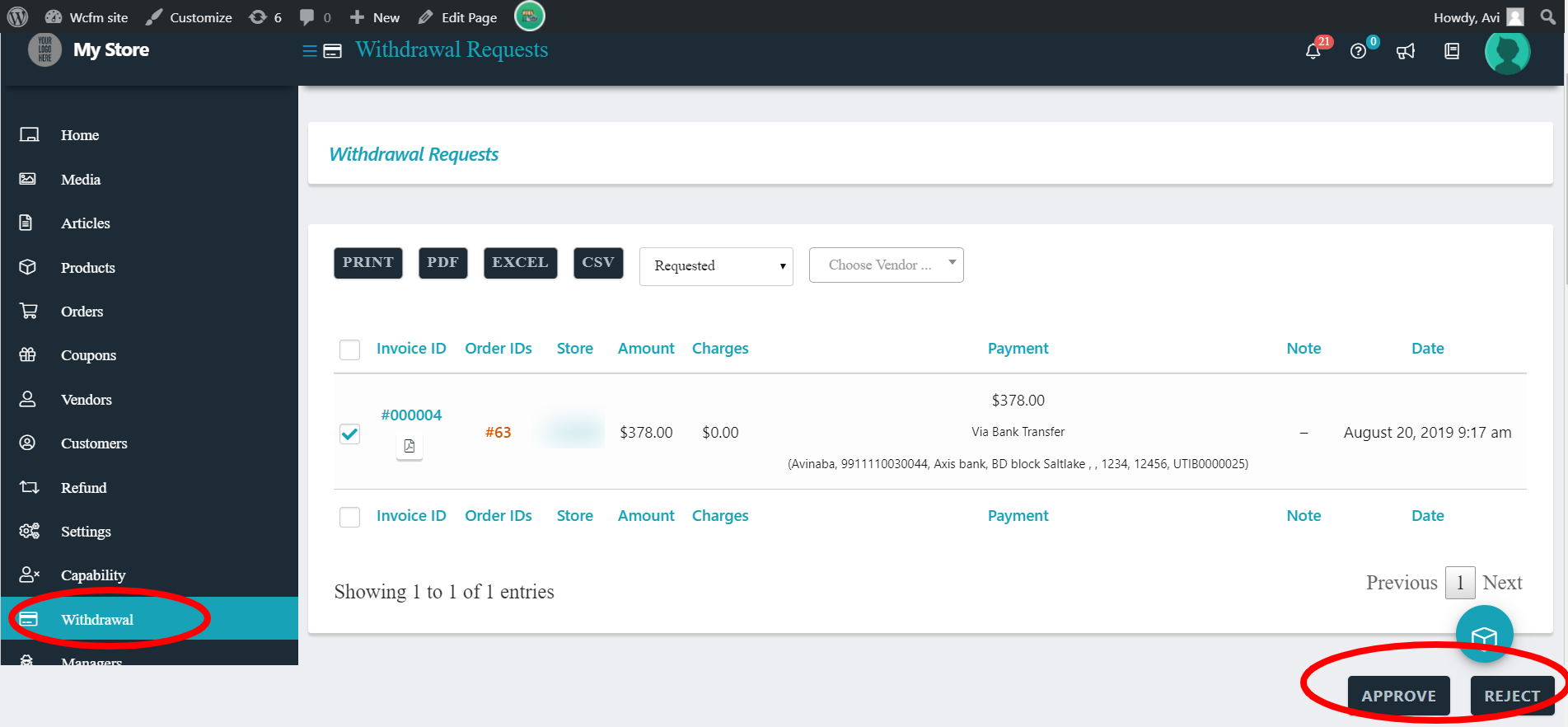Click the floating teal box icon
The height and width of the screenshot is (727, 1568).
[1484, 636]
